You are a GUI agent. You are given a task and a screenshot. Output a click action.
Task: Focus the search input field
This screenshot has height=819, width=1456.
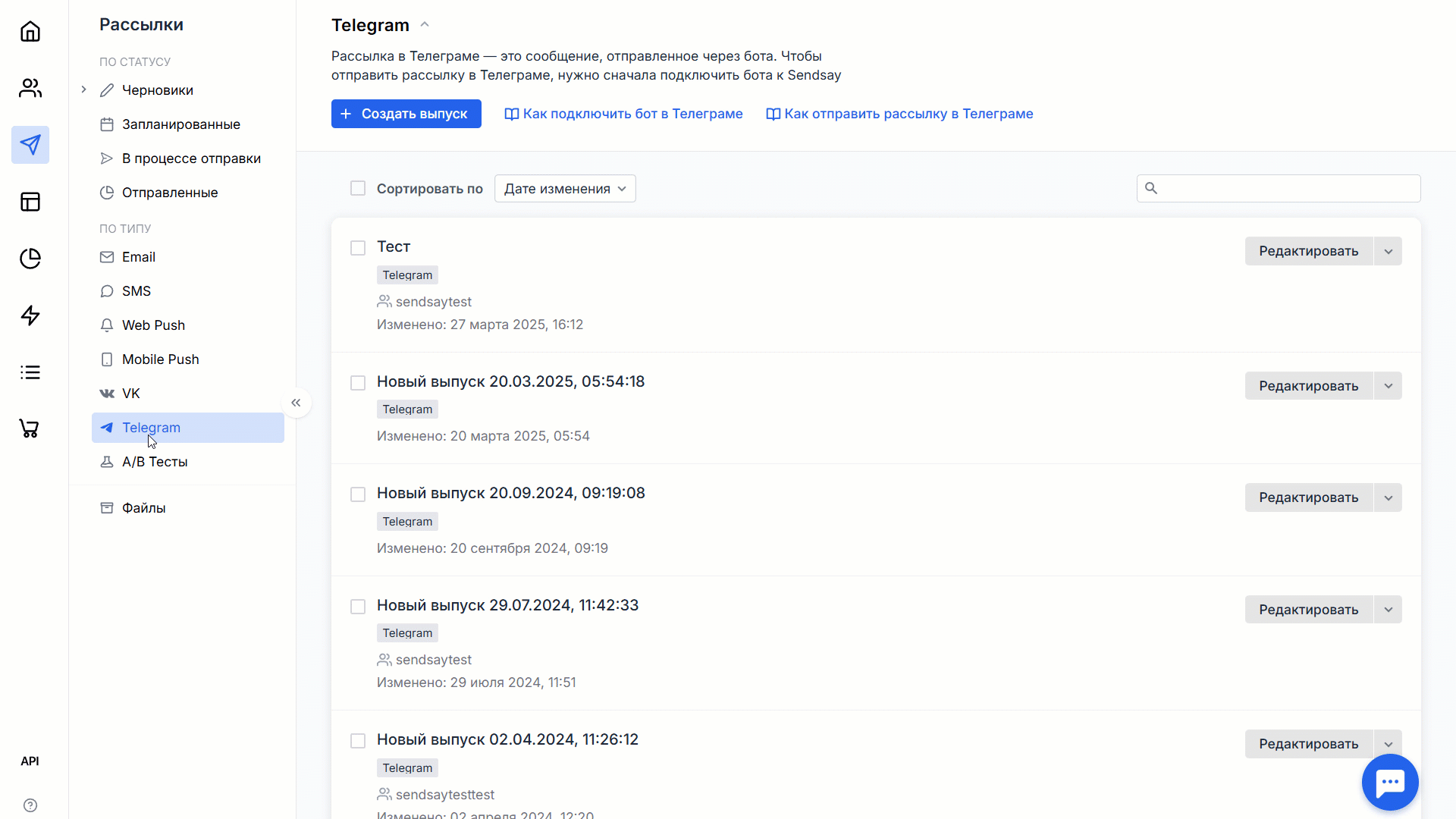pos(1279,189)
